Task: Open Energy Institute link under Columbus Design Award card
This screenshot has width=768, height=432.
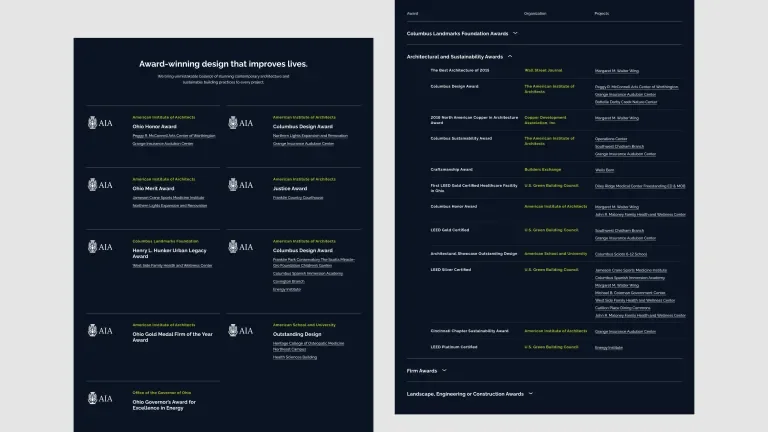Action: [287, 289]
